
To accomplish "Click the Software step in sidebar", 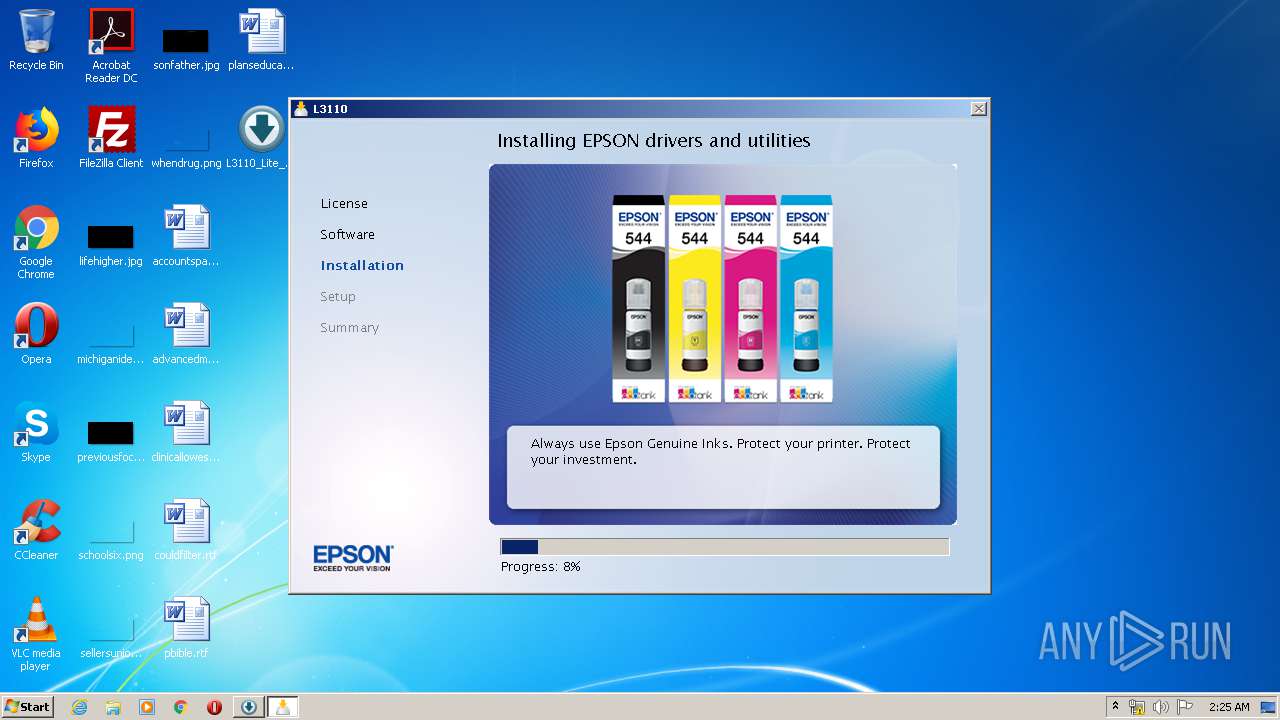I will pyautogui.click(x=347, y=234).
